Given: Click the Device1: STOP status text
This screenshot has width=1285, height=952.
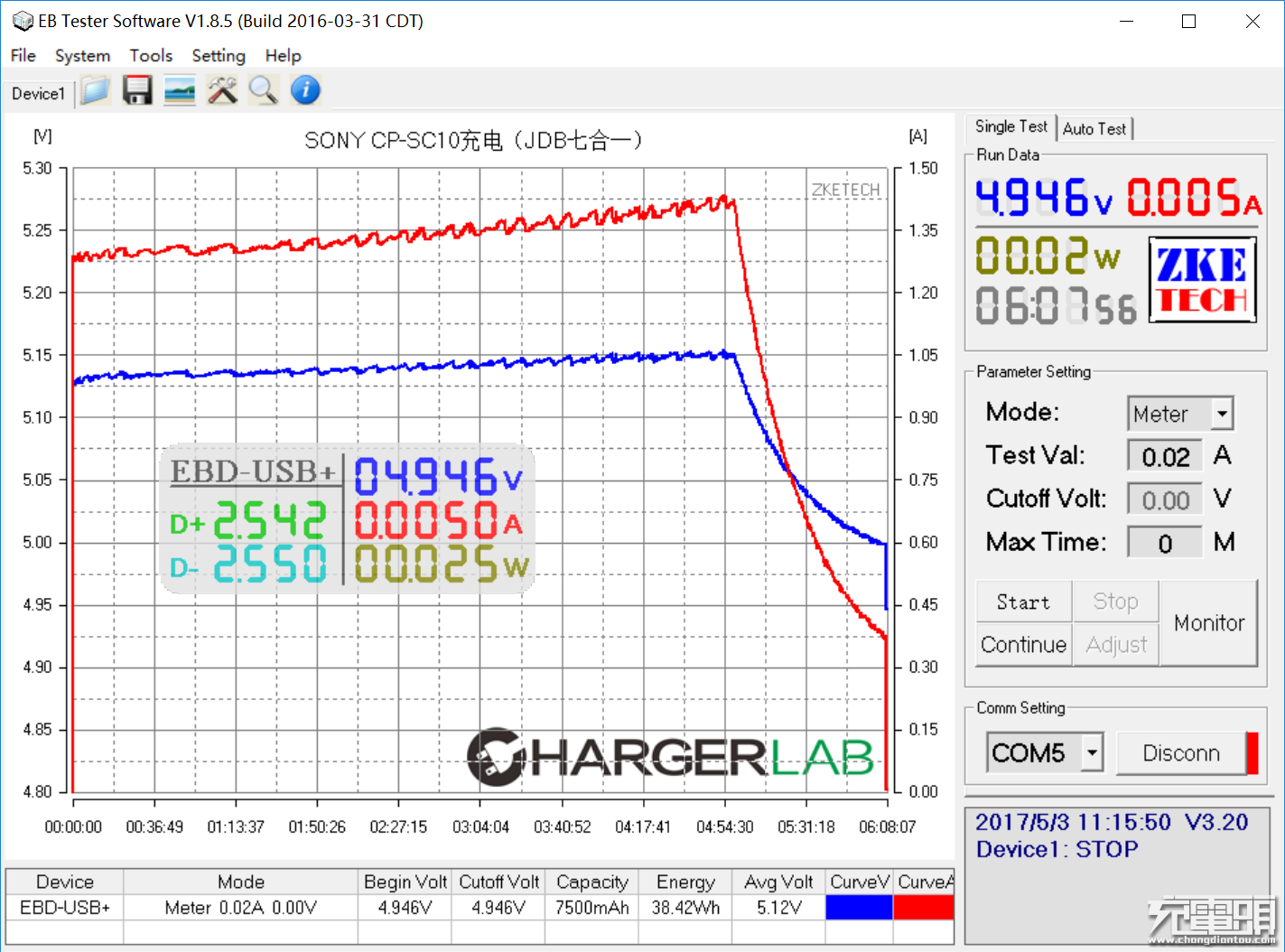Looking at the screenshot, I should [1057, 849].
